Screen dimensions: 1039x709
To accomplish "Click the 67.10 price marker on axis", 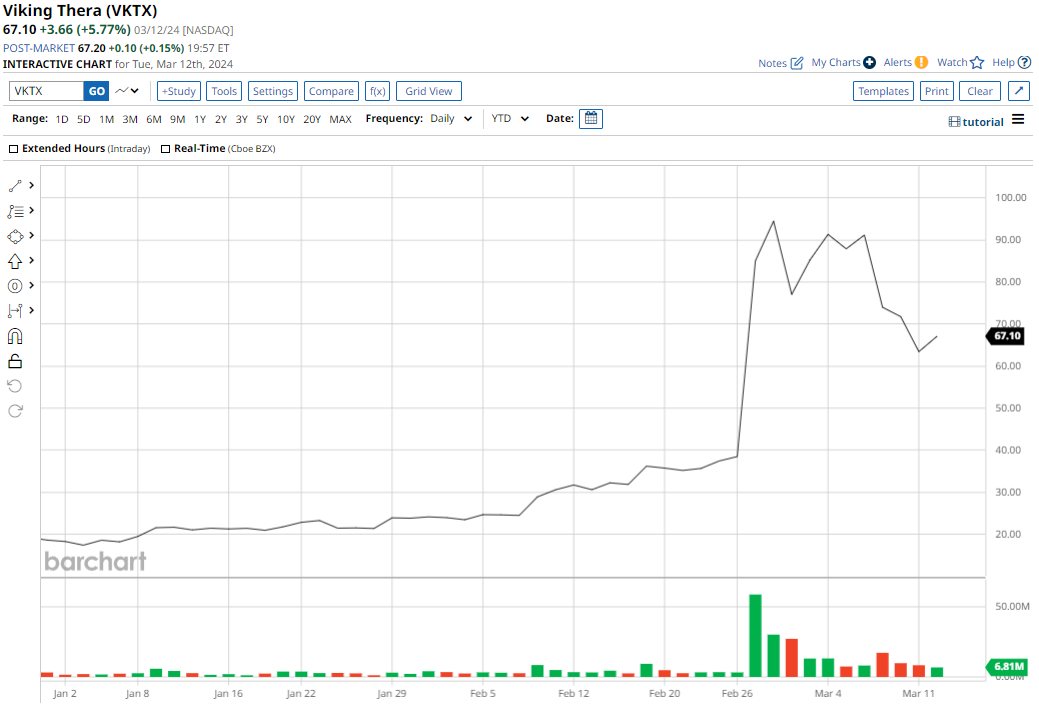I will 1006,336.
